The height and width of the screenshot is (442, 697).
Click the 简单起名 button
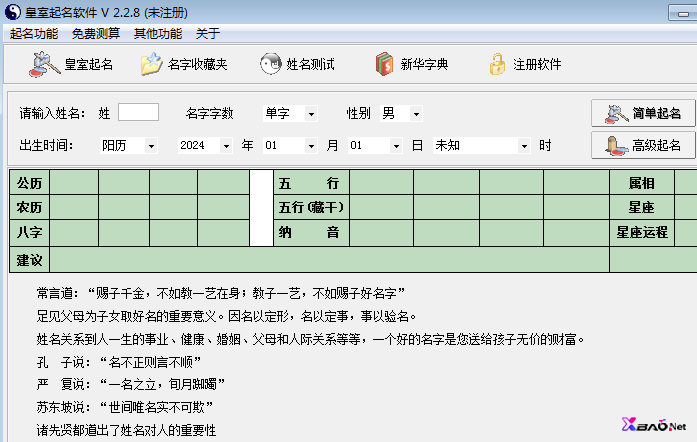tap(643, 113)
